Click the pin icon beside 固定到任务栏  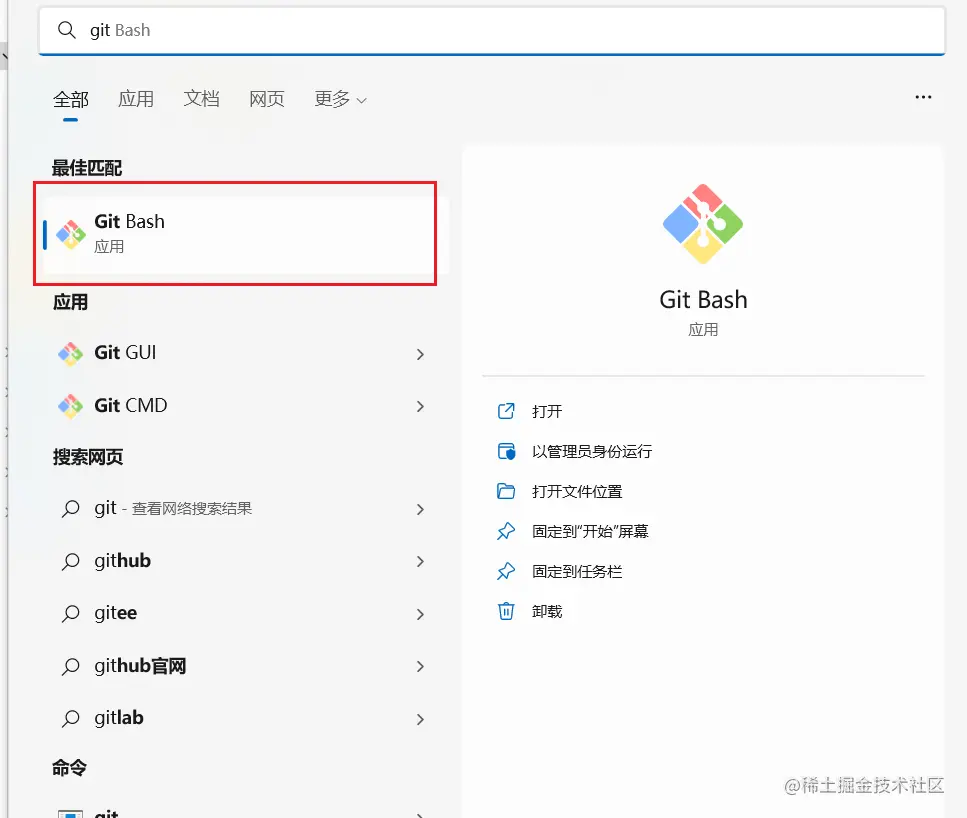pyautogui.click(x=506, y=571)
